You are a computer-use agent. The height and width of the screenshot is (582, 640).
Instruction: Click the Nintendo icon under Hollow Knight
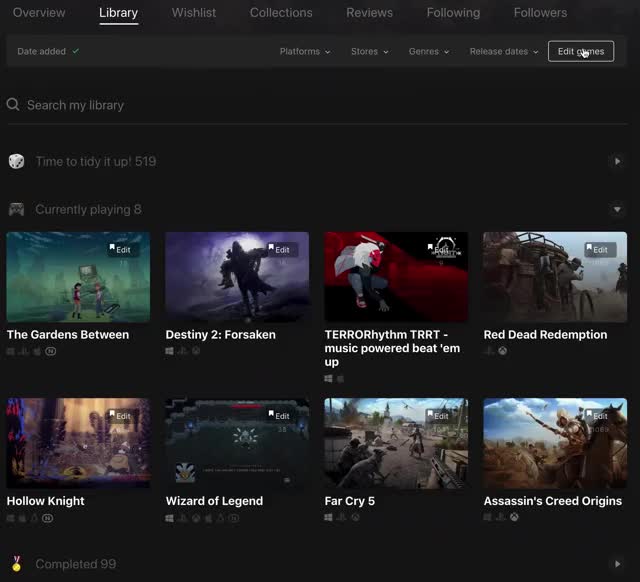pyautogui.click(x=47, y=518)
